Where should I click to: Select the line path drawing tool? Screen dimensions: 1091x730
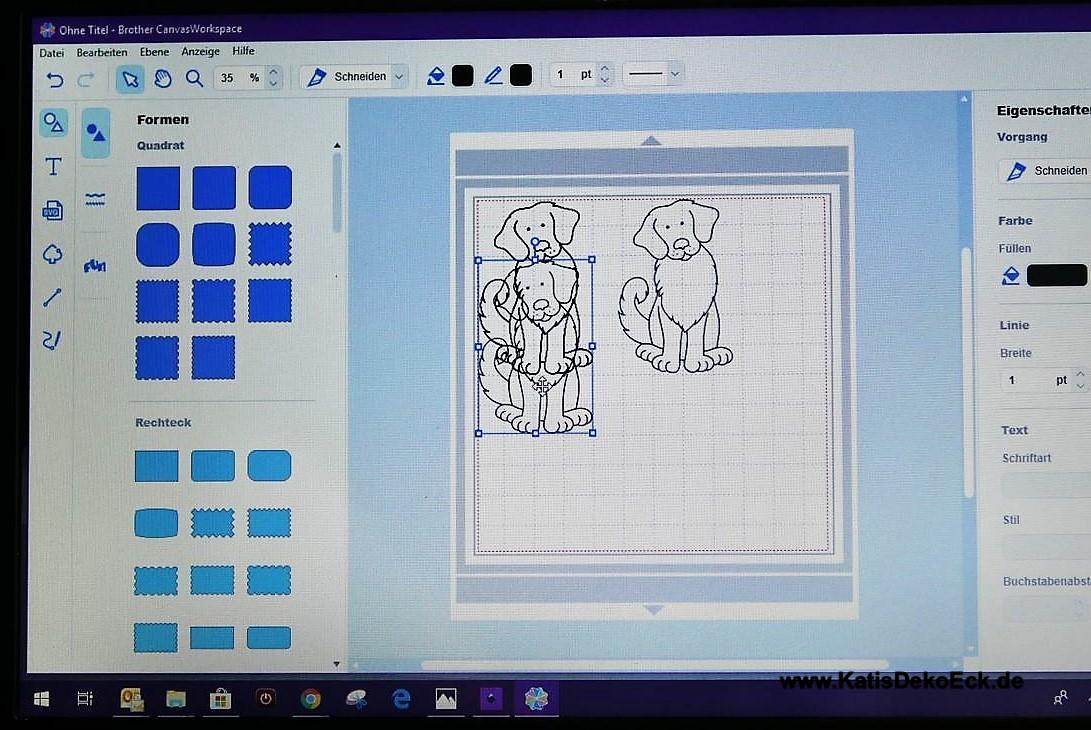click(53, 297)
